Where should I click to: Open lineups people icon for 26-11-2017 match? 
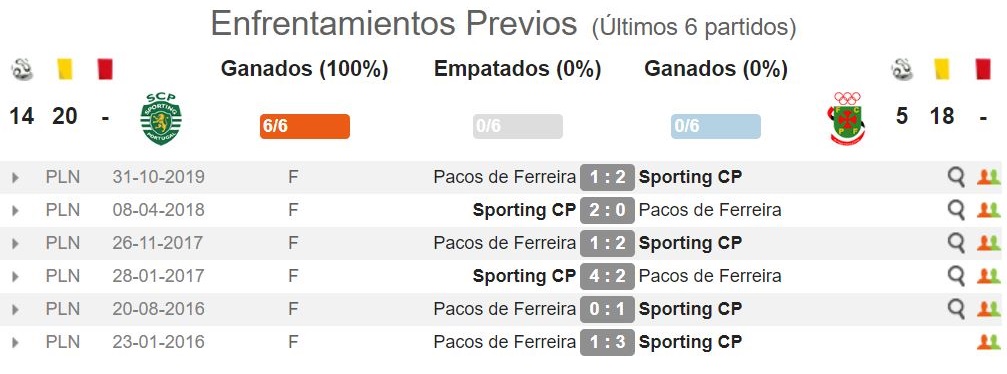[x=988, y=243]
